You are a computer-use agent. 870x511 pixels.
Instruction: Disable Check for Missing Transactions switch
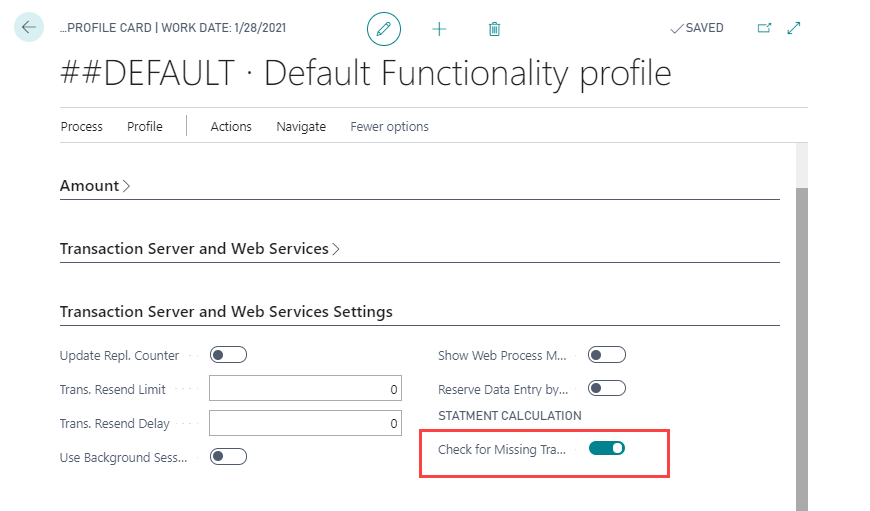(x=607, y=448)
